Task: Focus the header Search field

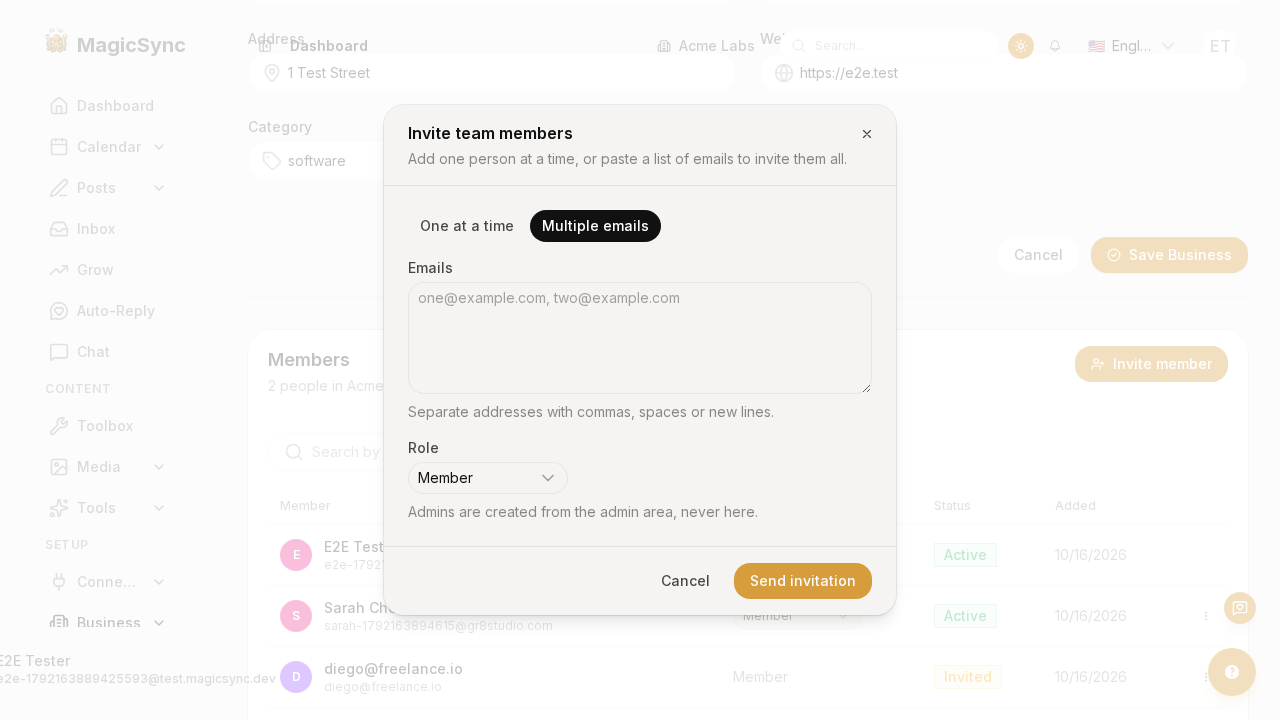Action: (890, 46)
